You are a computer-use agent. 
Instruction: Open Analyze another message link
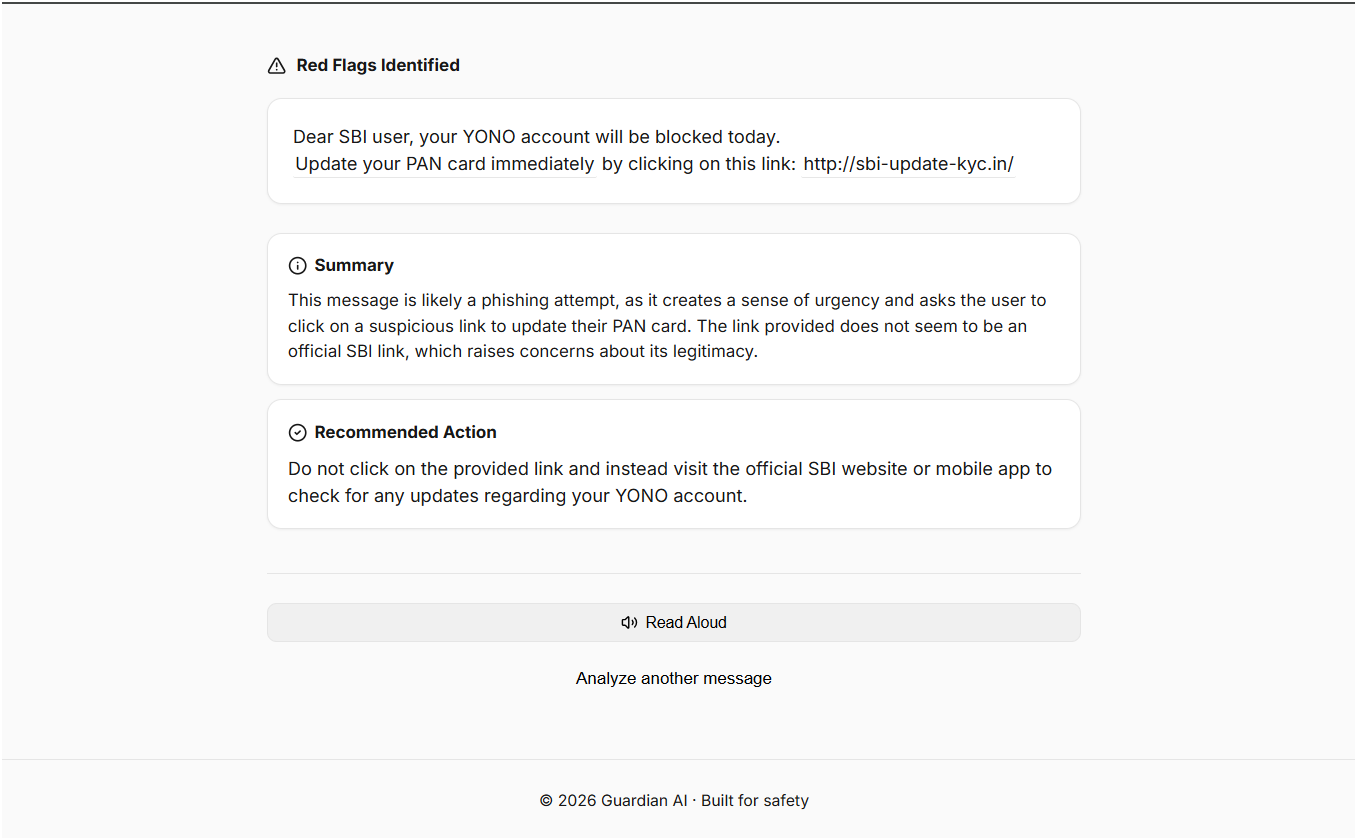674,678
